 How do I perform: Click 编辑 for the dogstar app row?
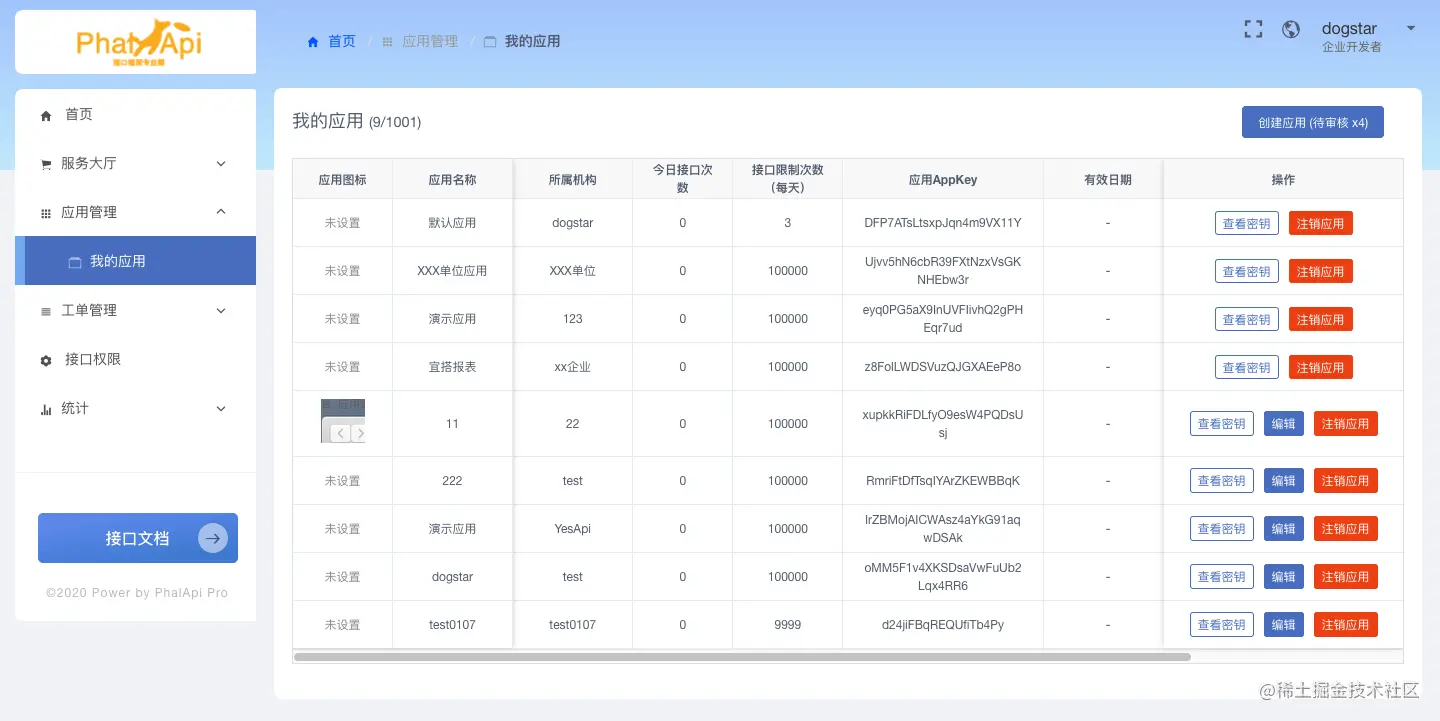(x=1284, y=577)
